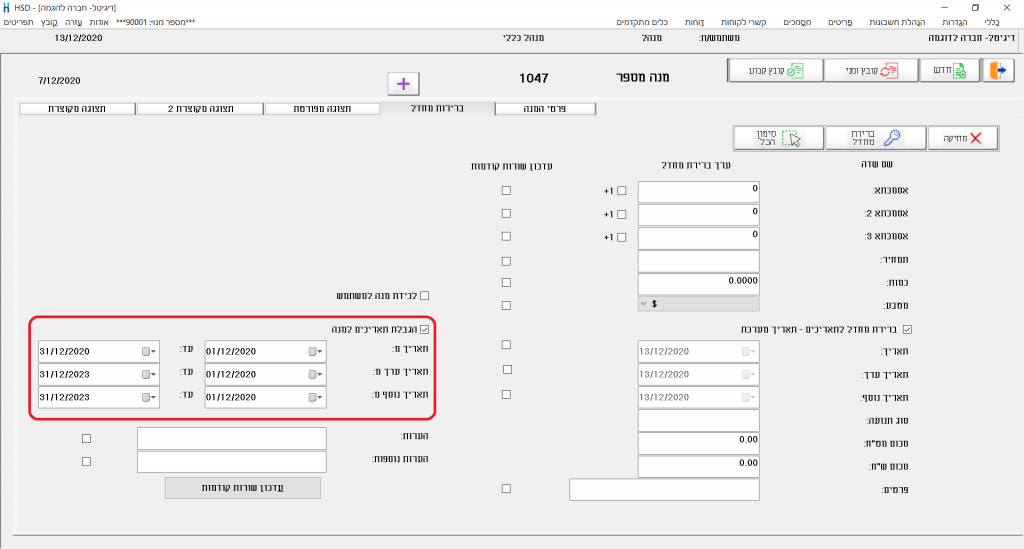This screenshot has width=1024, height=549.
Task: Open תאריך נוסף מ: end date picker 31/12/2023
Action: [149, 397]
